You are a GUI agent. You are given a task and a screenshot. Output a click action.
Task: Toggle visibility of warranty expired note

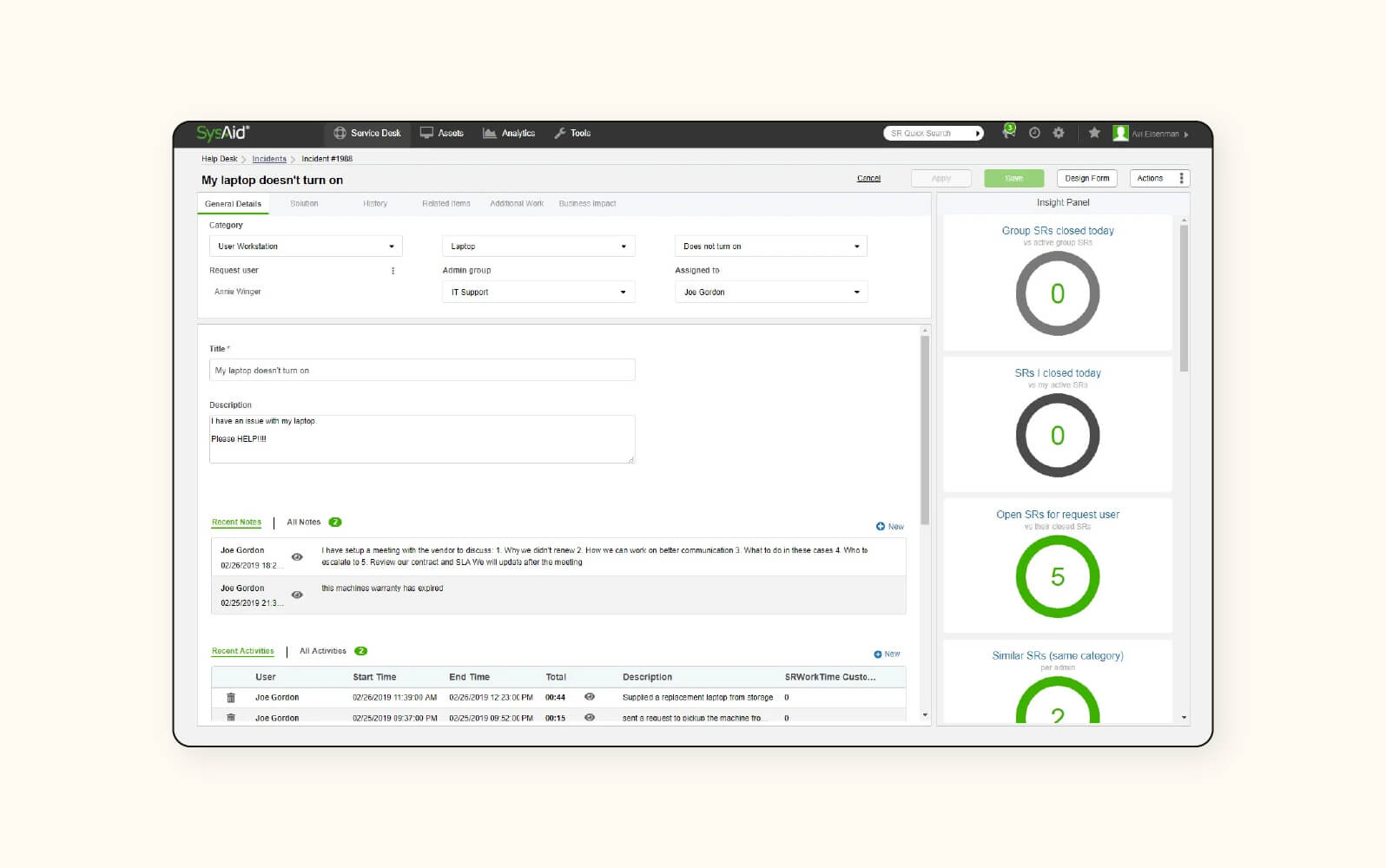297,595
